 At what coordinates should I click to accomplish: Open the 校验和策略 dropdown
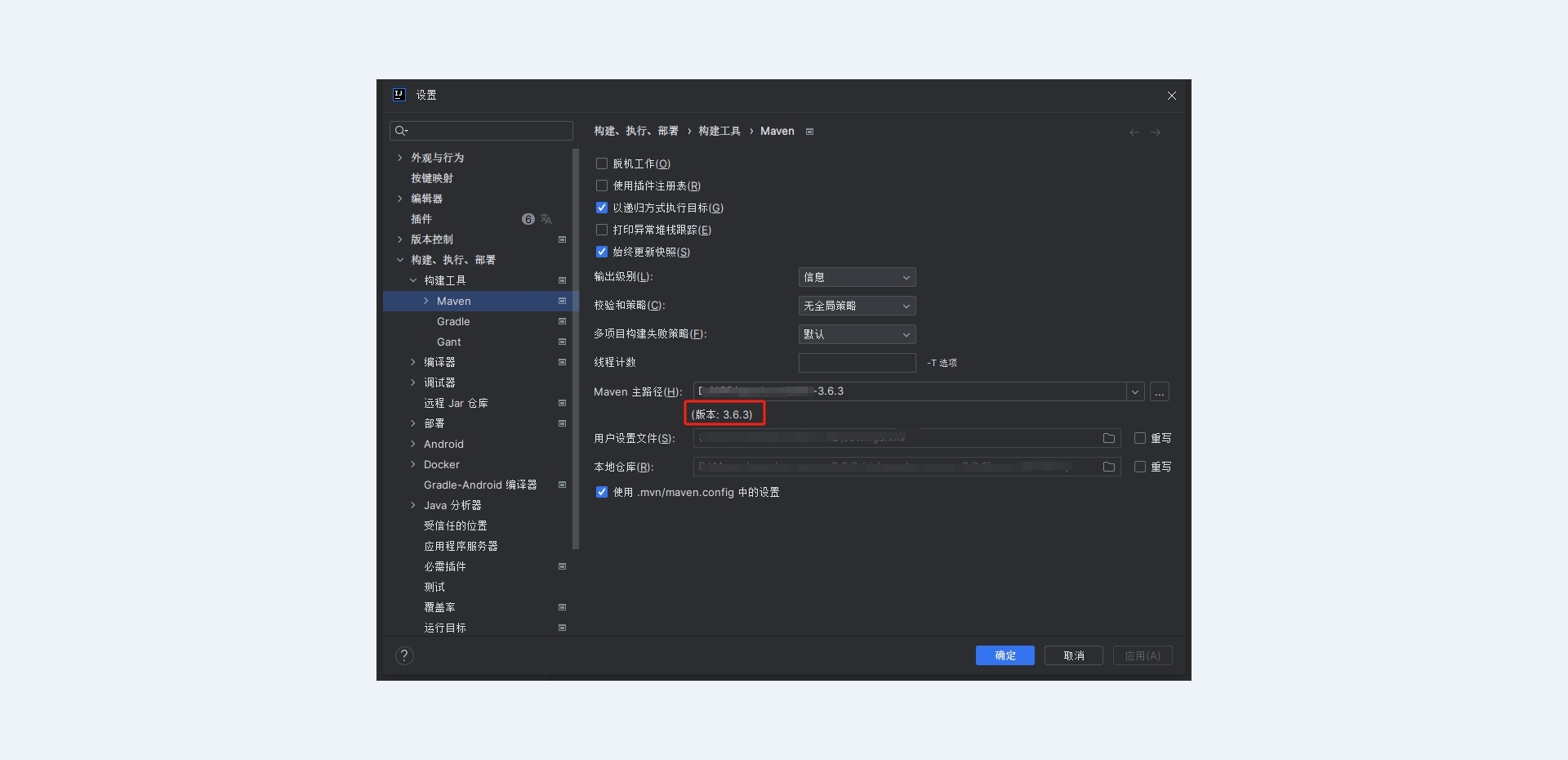856,306
